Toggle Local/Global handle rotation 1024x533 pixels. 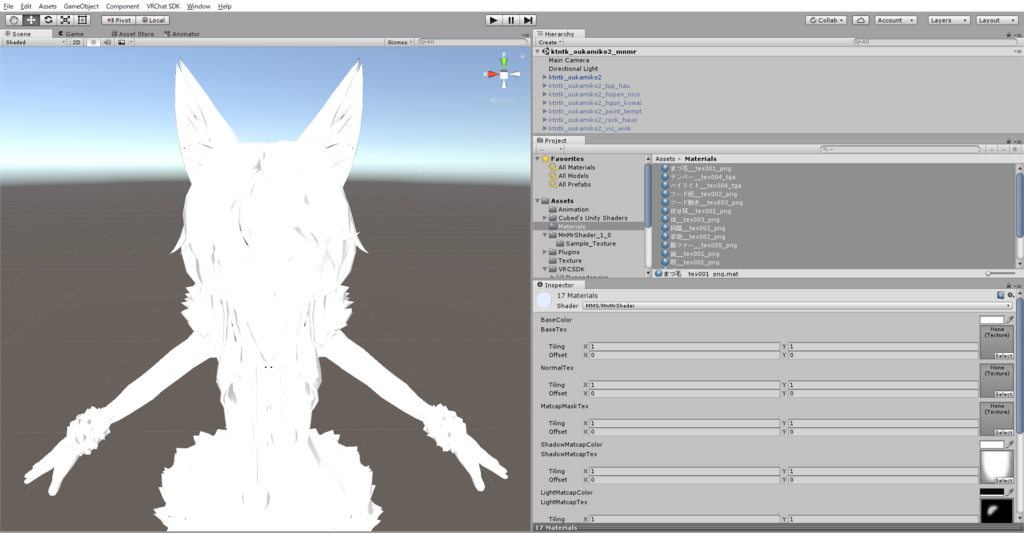click(x=153, y=20)
